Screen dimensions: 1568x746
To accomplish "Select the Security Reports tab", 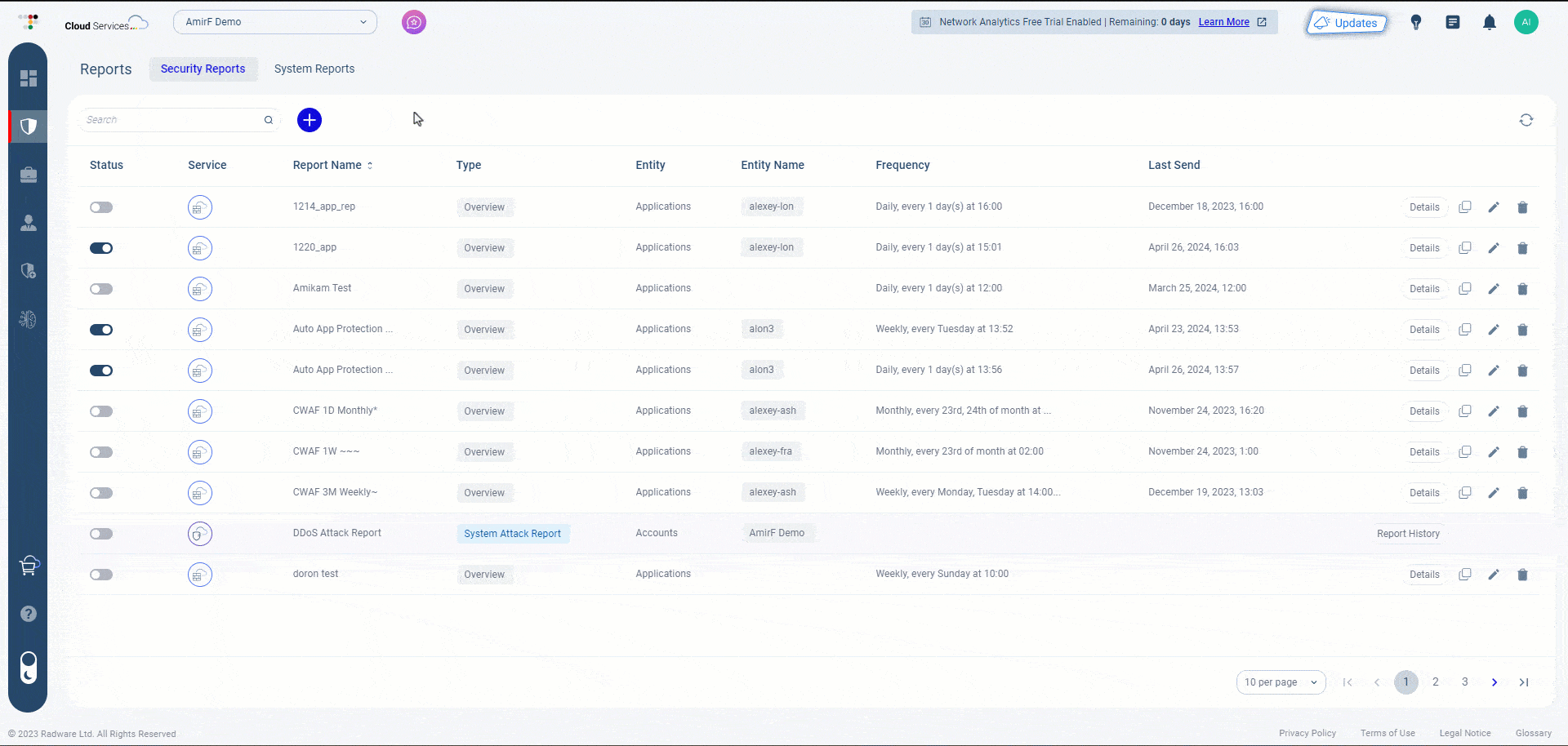I will [x=203, y=69].
